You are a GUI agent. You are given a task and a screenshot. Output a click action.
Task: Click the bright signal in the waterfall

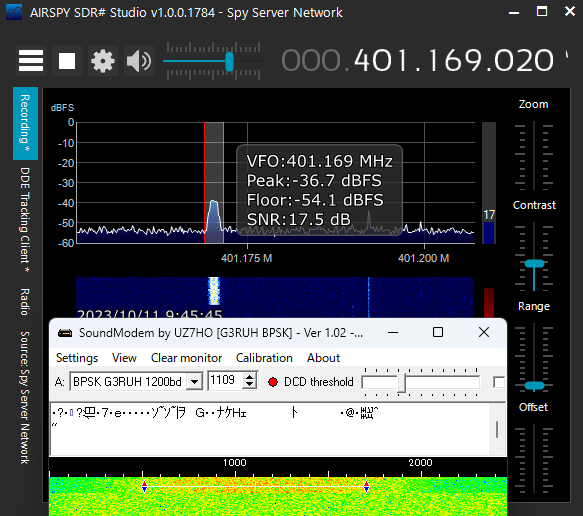pos(214,291)
